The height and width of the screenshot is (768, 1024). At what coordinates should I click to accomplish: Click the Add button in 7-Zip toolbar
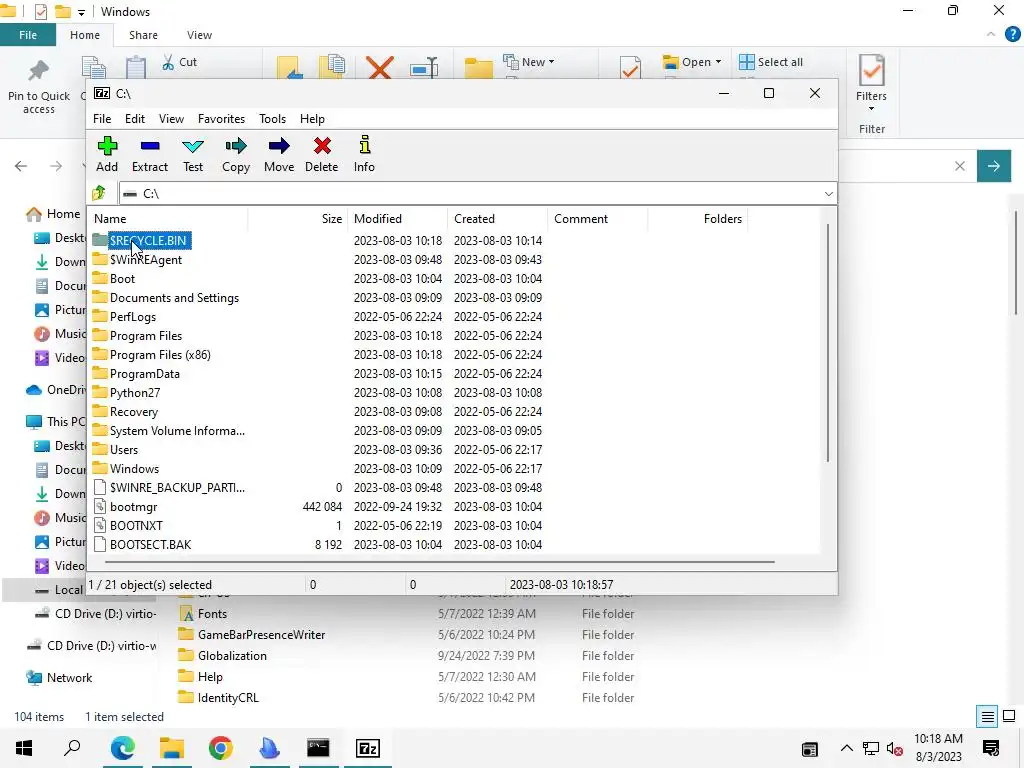[107, 155]
